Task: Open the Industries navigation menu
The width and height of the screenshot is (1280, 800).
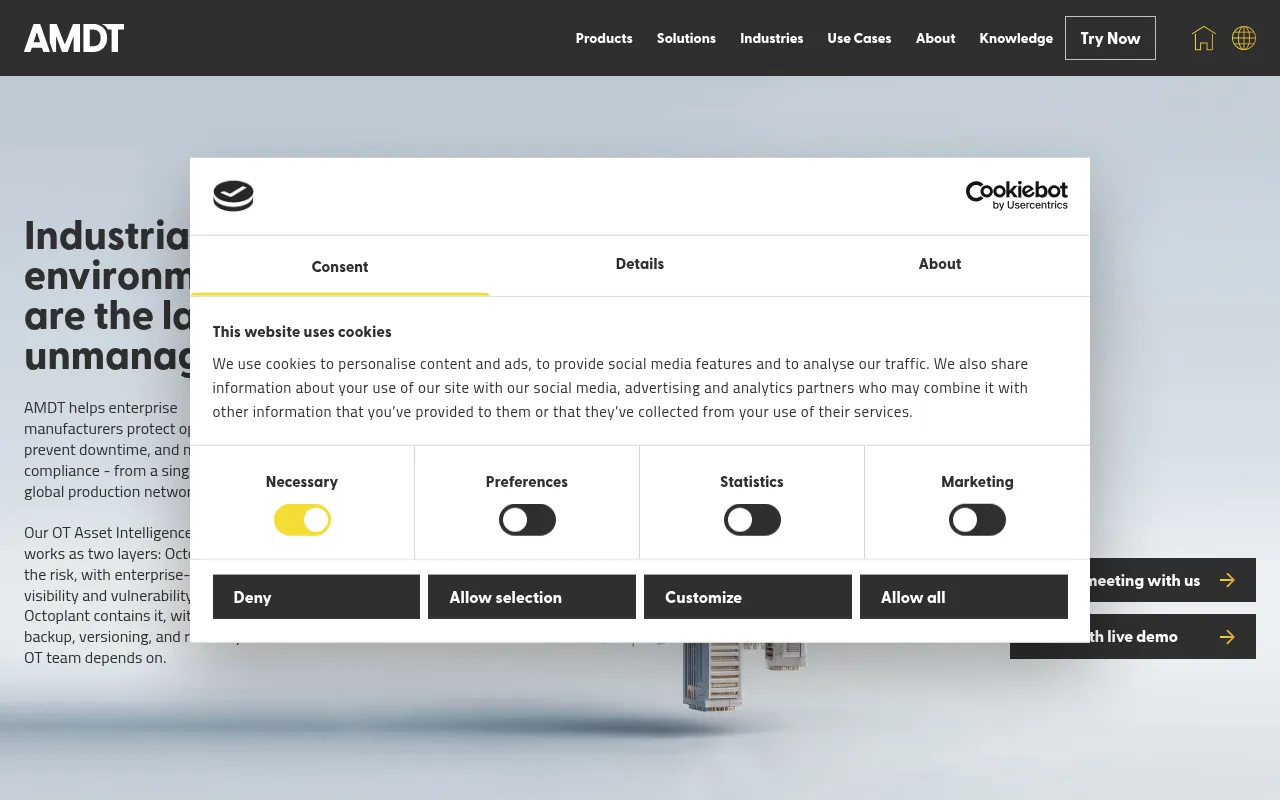Action: pos(771,38)
